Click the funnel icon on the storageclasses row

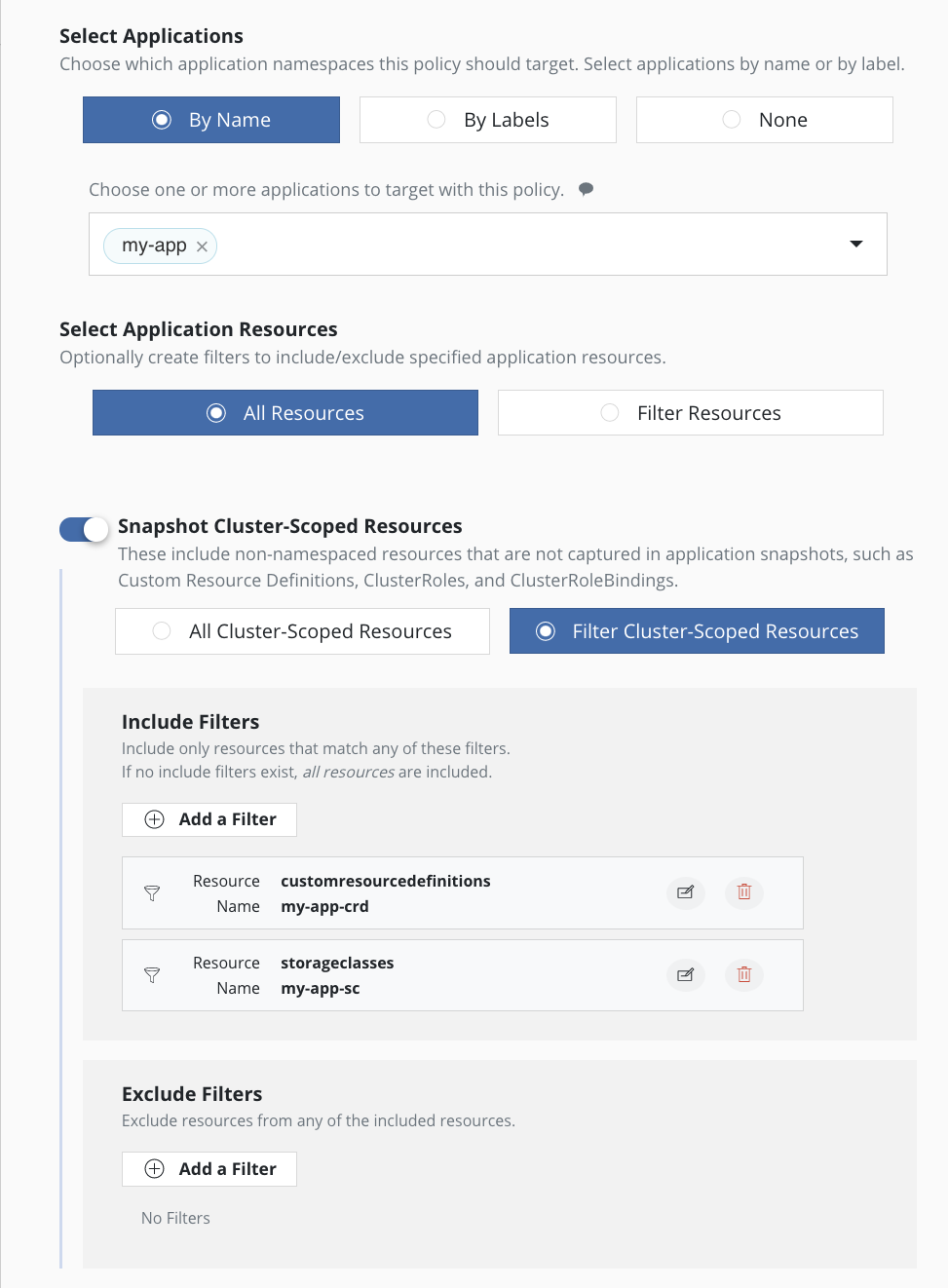pos(152,974)
